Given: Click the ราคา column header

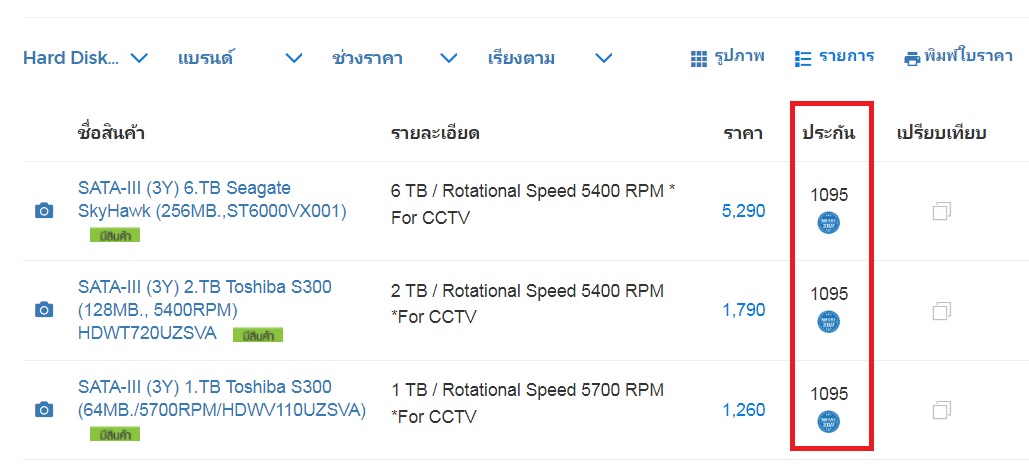Looking at the screenshot, I should tap(743, 133).
